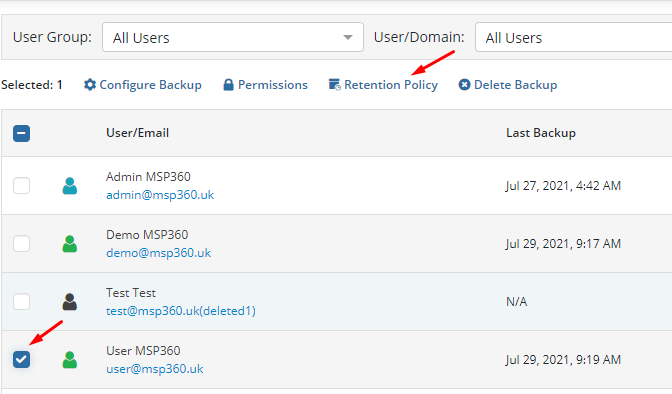Click the Last Backup column header
This screenshot has height=394, width=672.
541,133
